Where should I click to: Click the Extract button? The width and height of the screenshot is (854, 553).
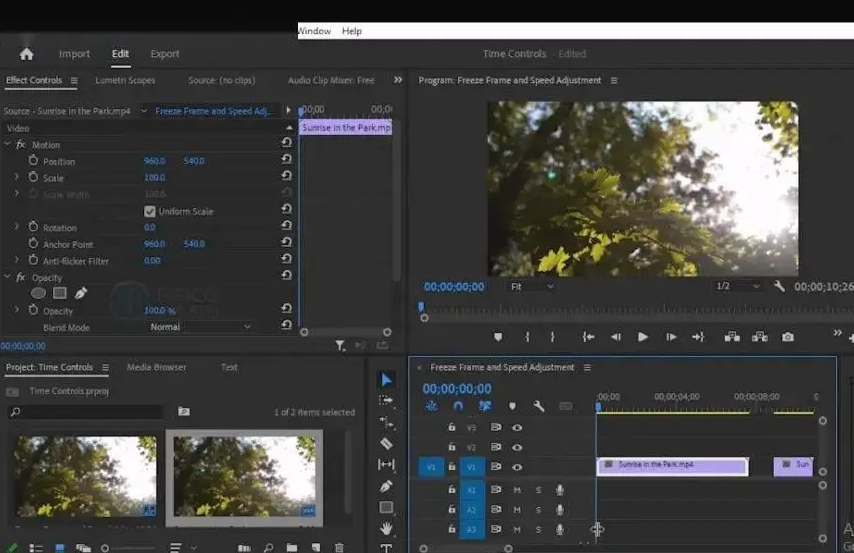pos(760,337)
